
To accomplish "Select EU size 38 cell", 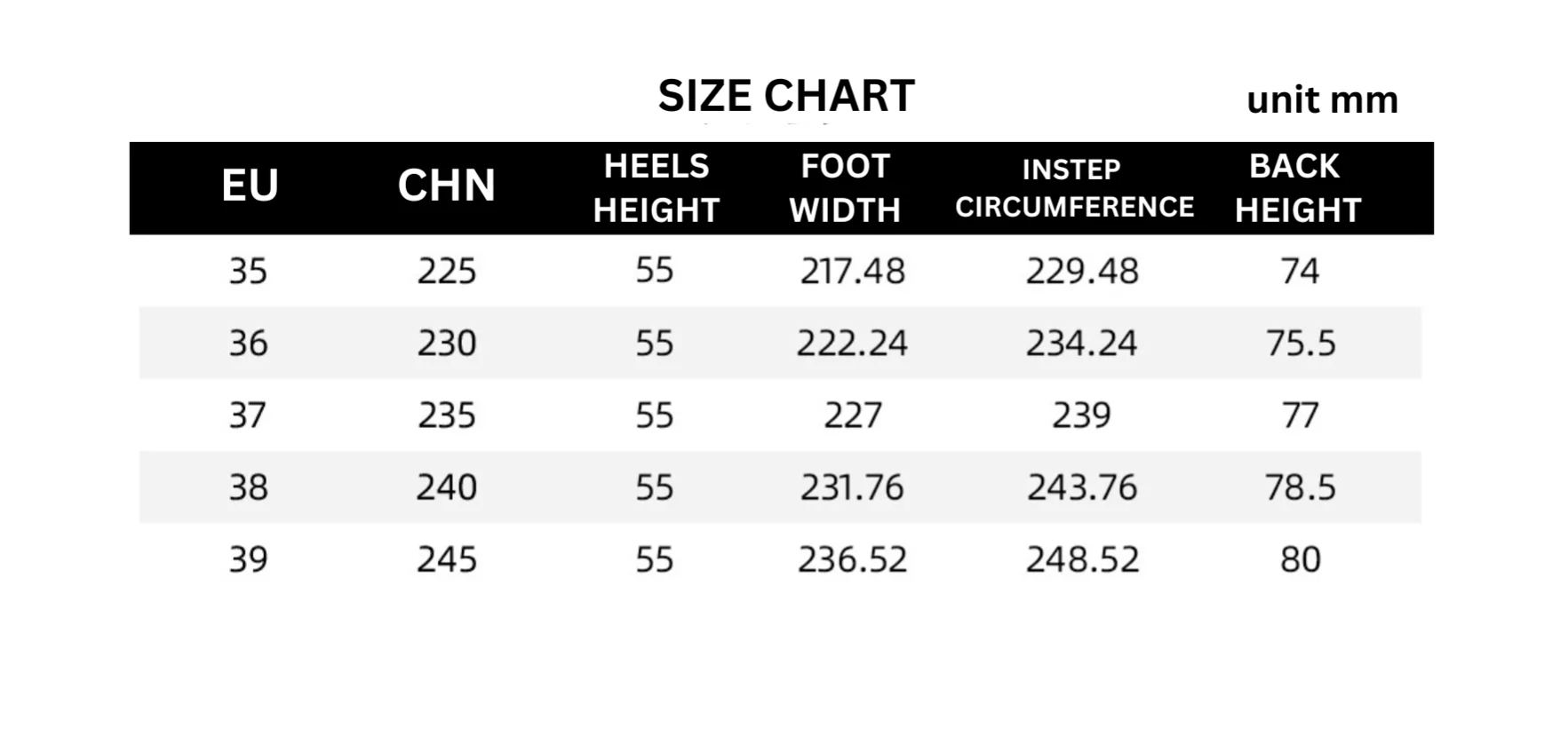I will click(248, 487).
